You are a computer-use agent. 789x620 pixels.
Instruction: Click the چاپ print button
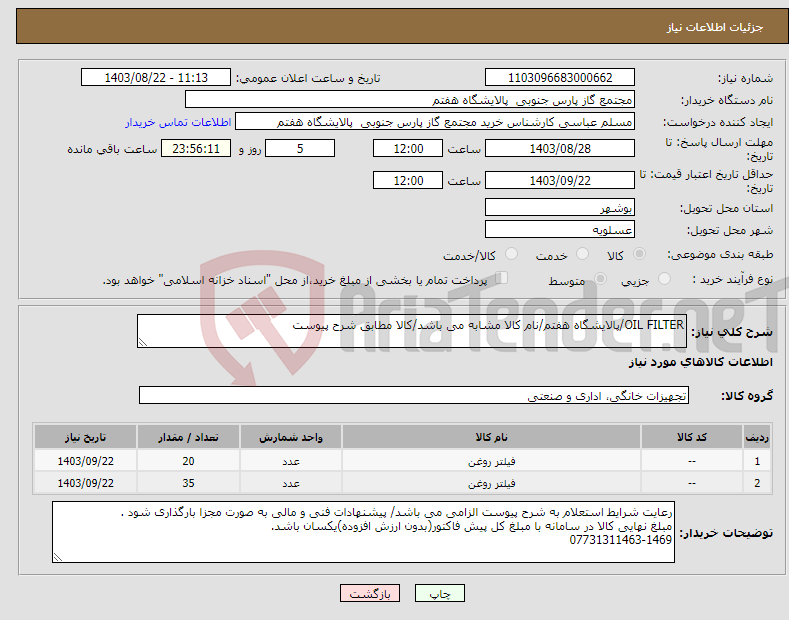tap(440, 593)
